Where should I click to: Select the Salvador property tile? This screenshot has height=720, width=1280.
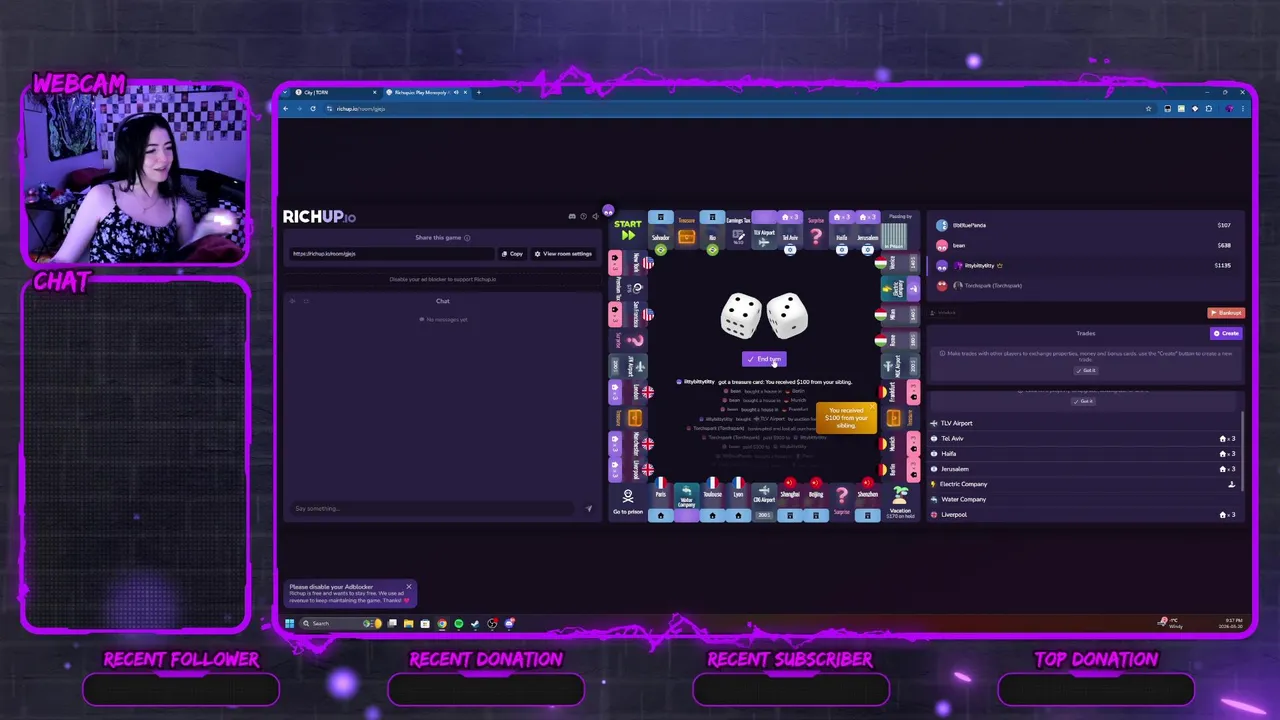(x=660, y=230)
